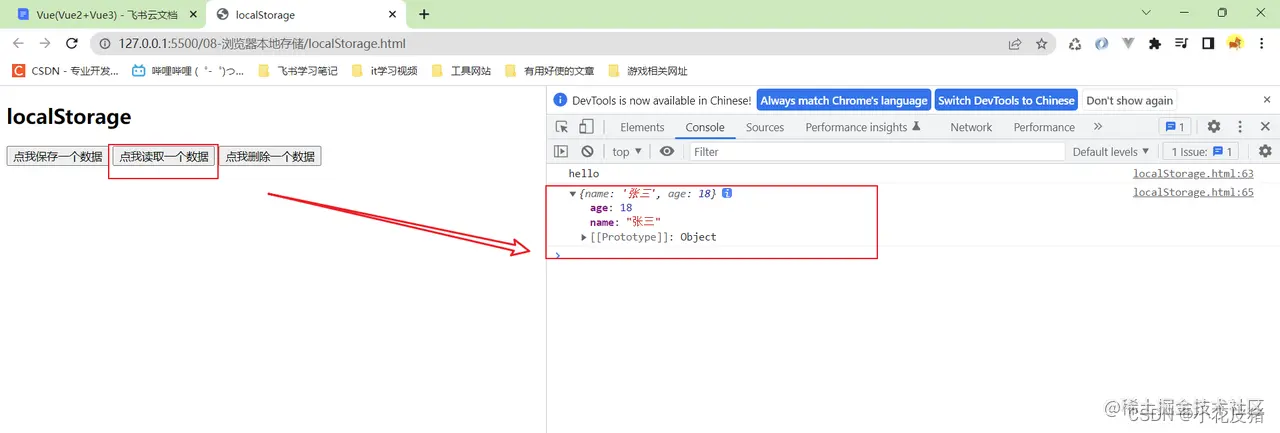Open the 飞书学习笔记 bookmark folder

click(x=298, y=71)
